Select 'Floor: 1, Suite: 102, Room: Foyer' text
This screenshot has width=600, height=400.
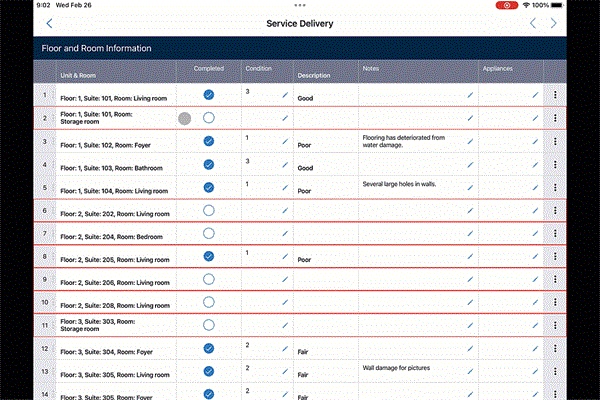point(105,145)
